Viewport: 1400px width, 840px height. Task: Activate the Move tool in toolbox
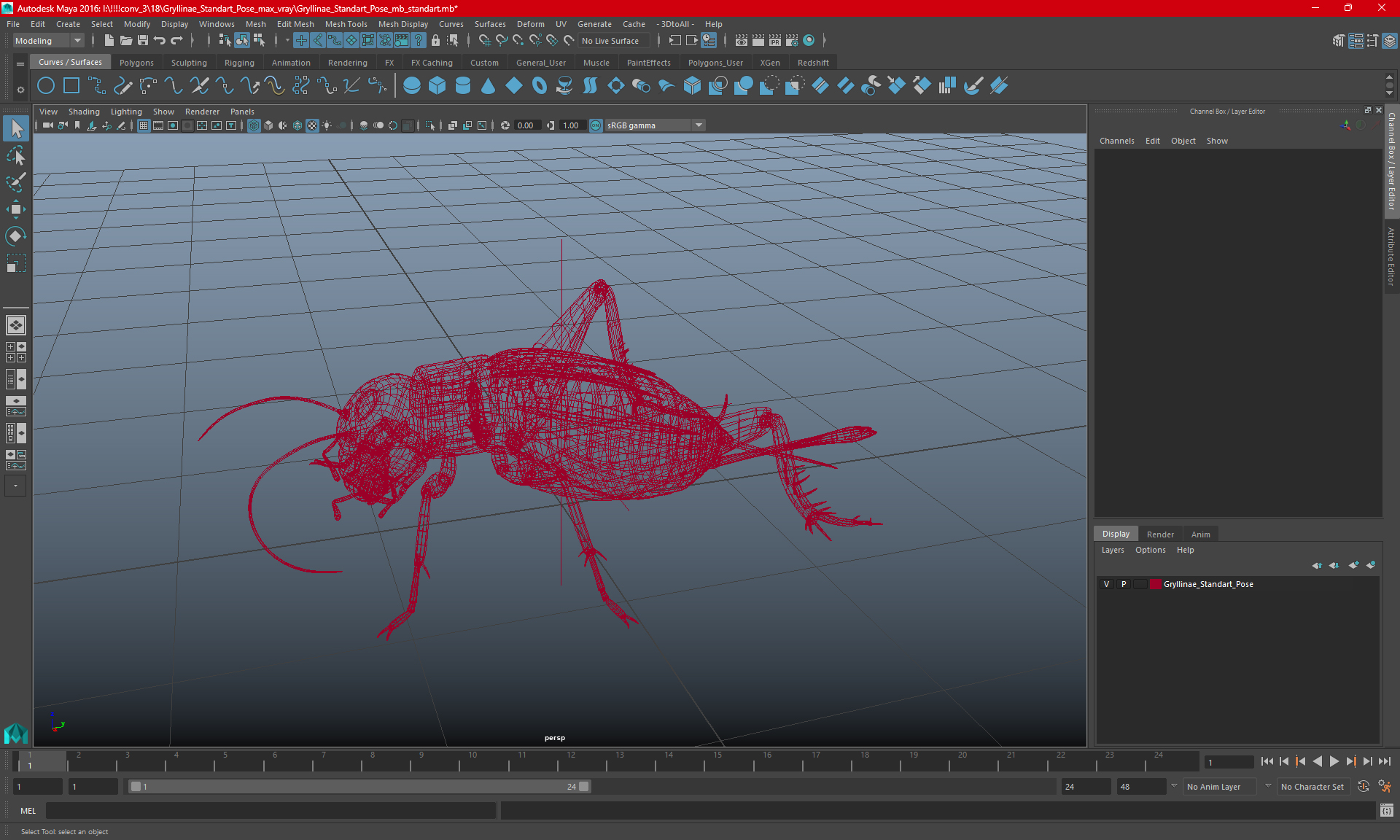[x=16, y=209]
